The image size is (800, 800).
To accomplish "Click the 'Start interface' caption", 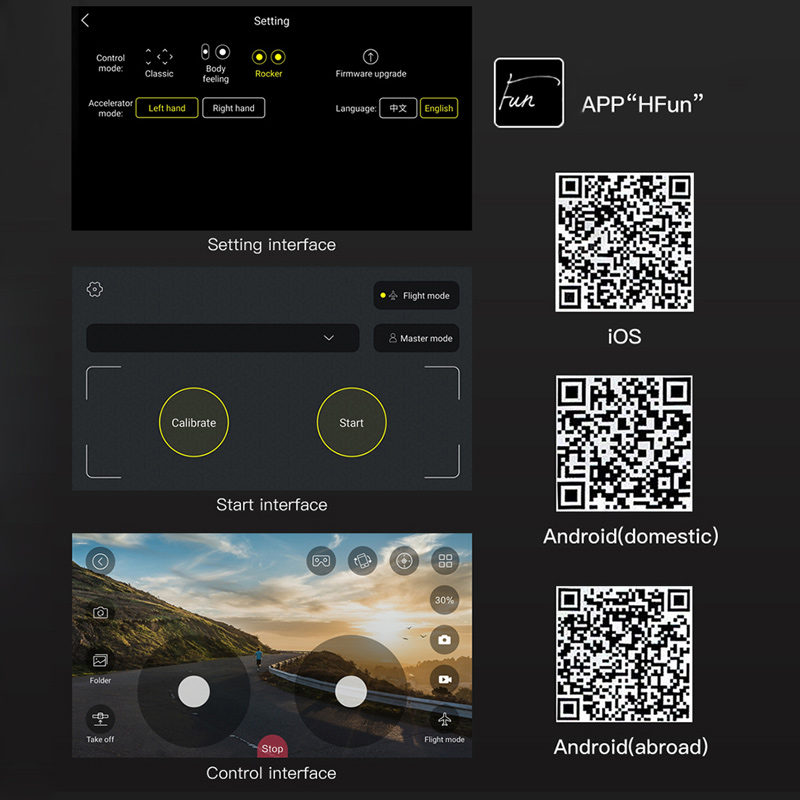I will [271, 505].
